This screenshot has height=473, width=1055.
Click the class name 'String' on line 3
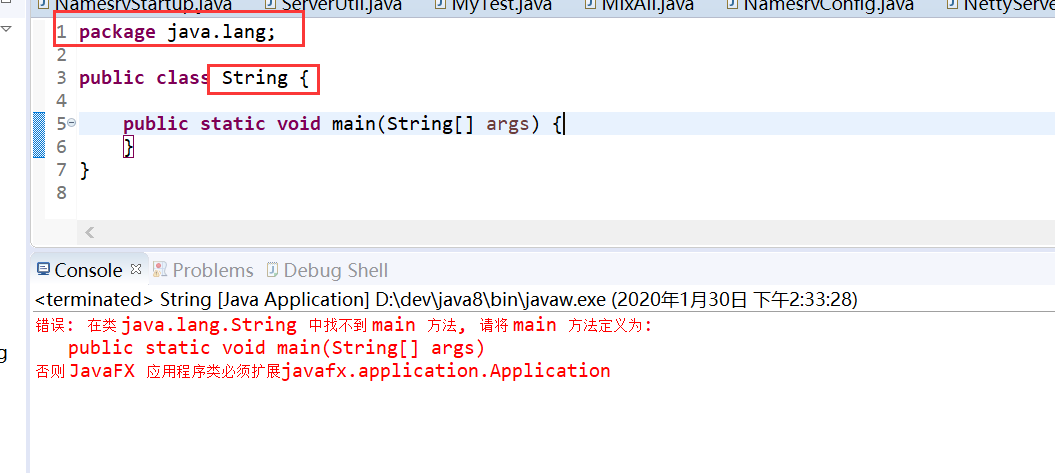(x=255, y=78)
